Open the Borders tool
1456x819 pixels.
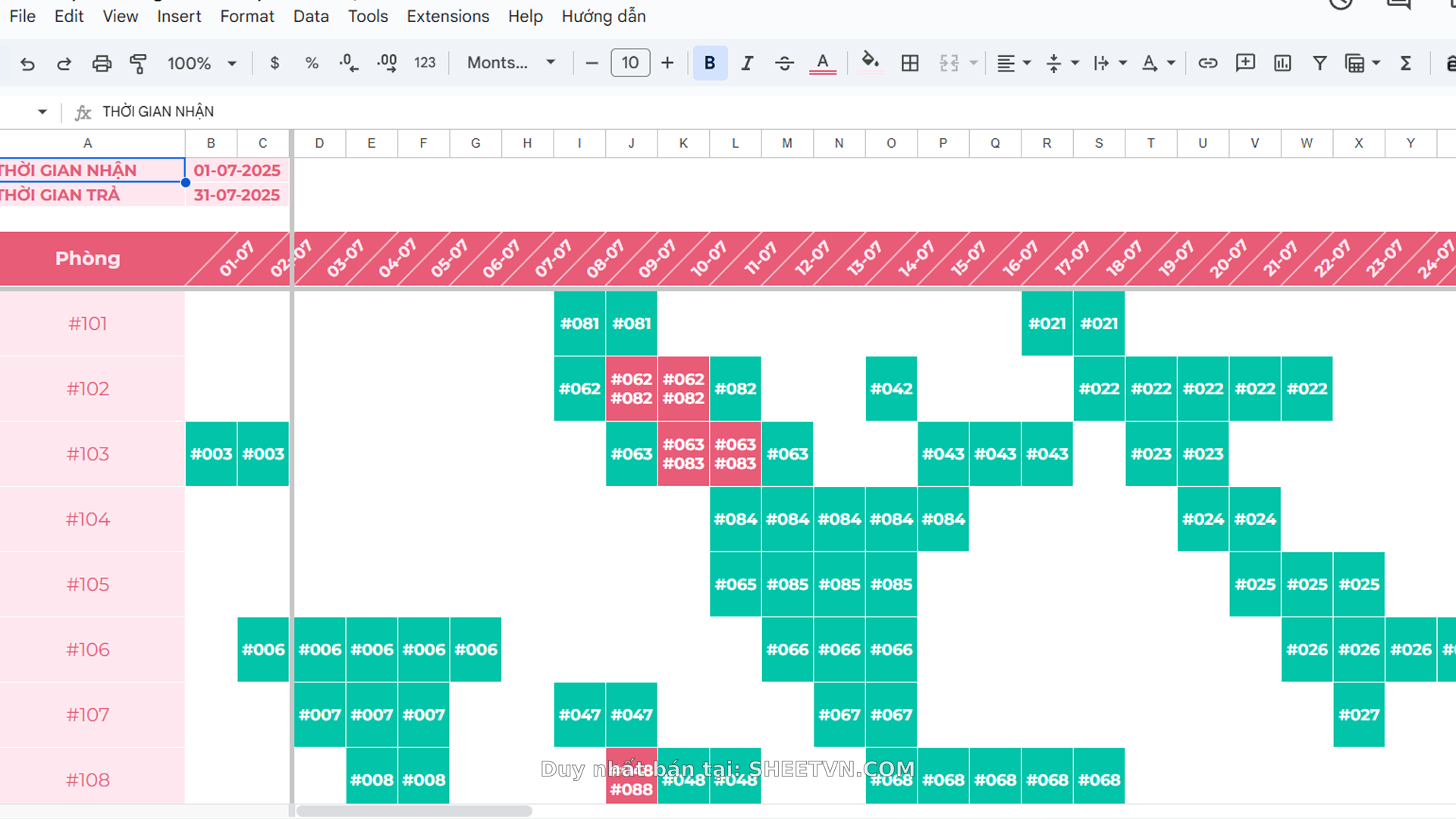click(909, 64)
